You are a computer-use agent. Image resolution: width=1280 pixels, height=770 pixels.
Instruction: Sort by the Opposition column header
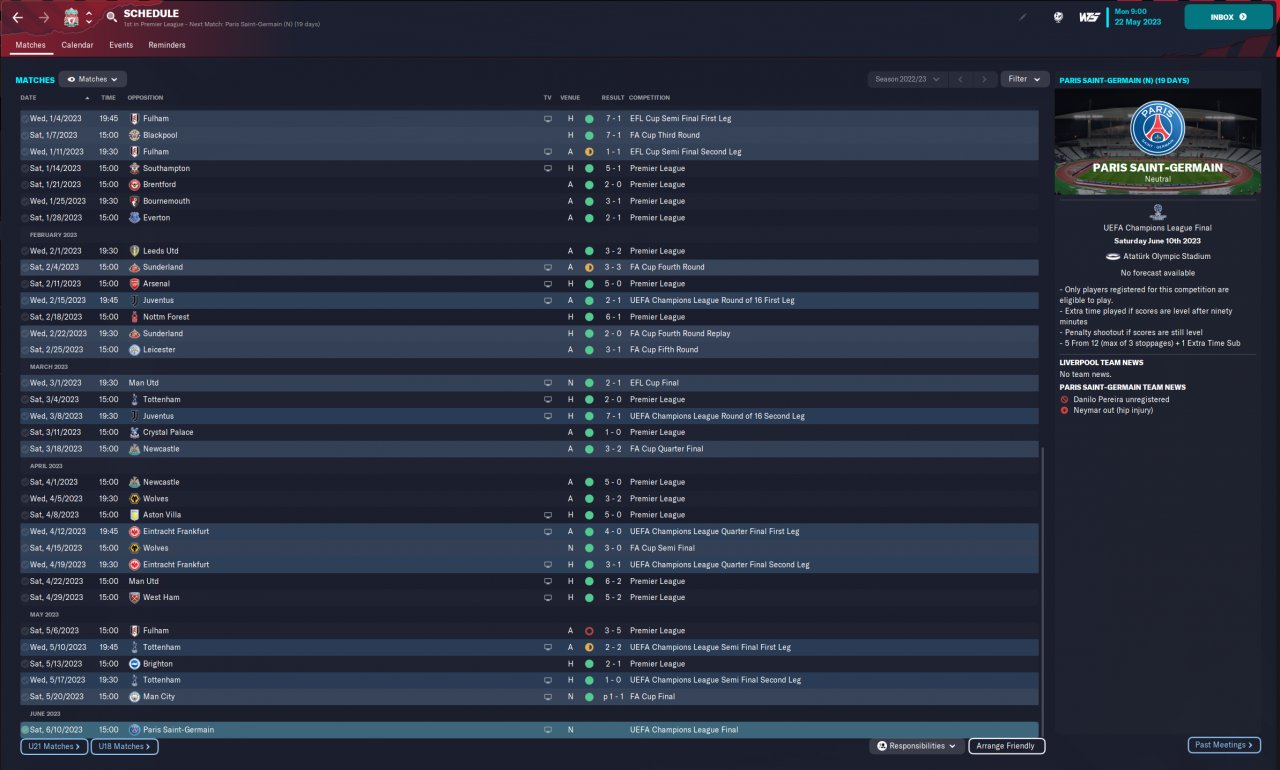pyautogui.click(x=145, y=98)
